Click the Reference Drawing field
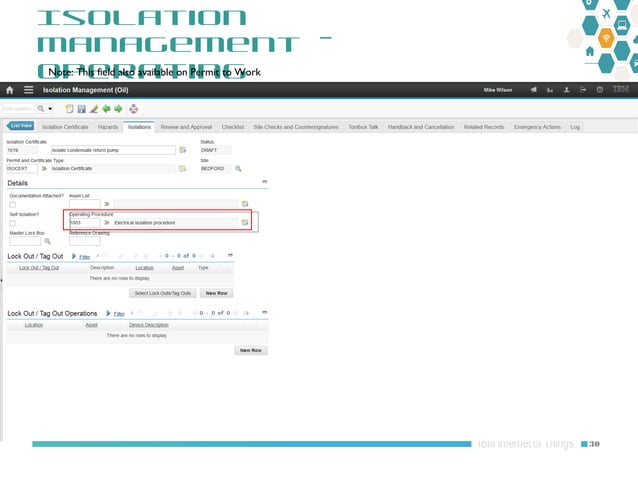This screenshot has width=638, height=479. (x=85, y=241)
